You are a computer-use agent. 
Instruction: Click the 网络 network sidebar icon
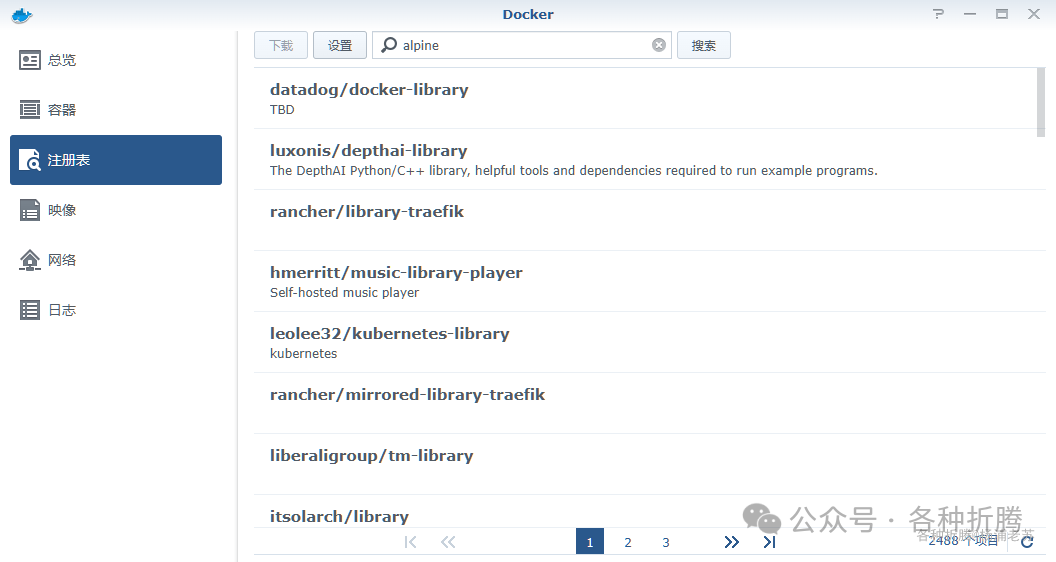coord(30,259)
